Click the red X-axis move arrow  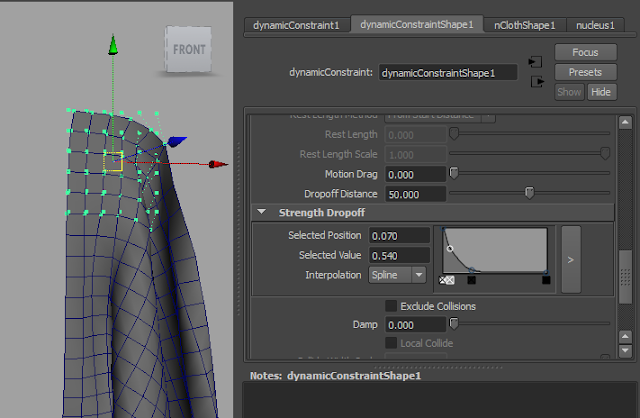point(218,164)
